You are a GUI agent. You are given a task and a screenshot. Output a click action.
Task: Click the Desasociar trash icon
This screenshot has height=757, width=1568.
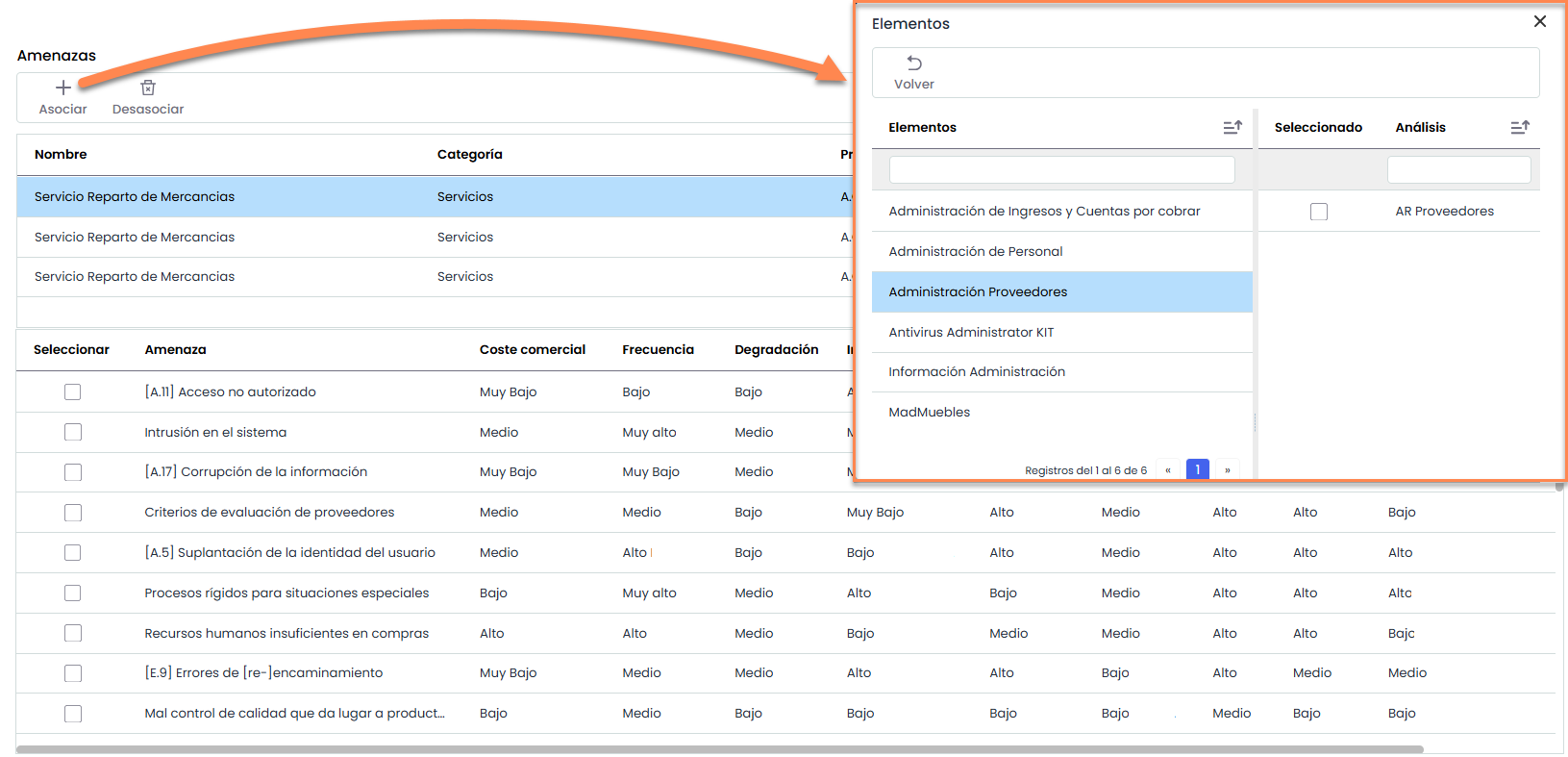click(x=148, y=88)
